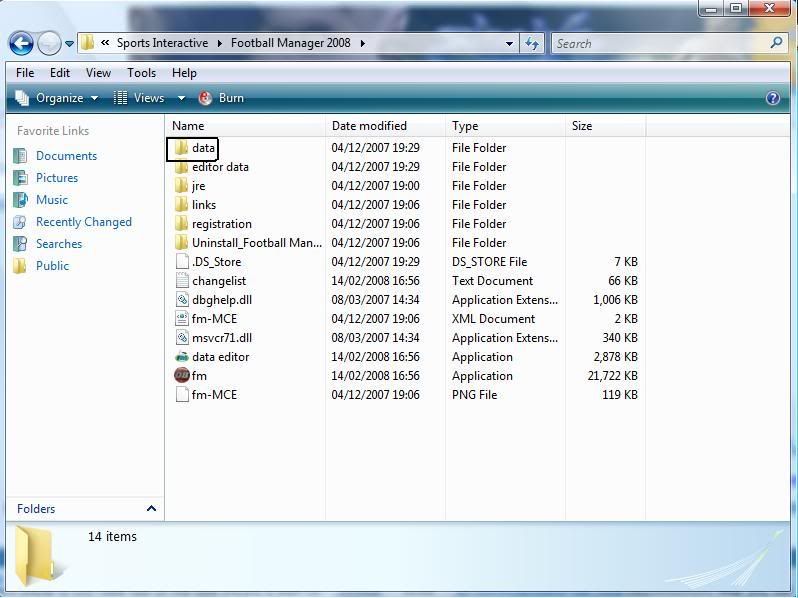The image size is (798, 598).
Task: Sort by Date modified column header
Action: pos(385,126)
